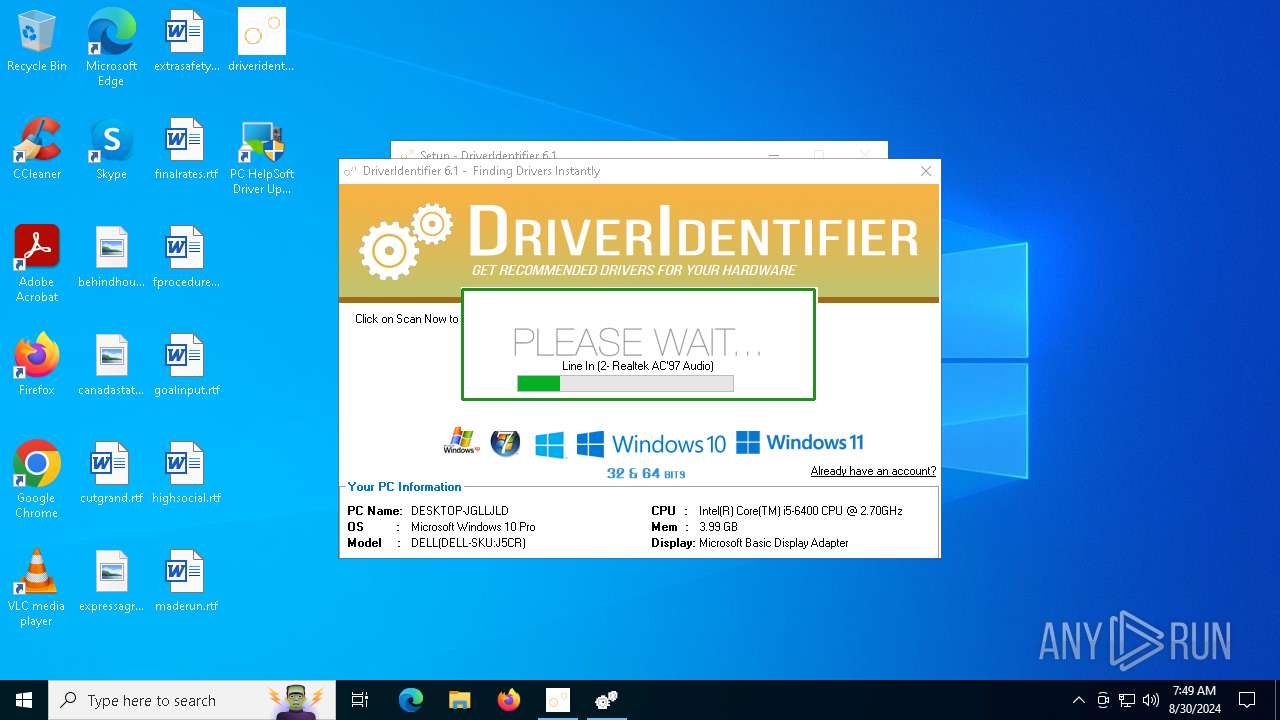Open the notification center
This screenshot has width=1280, height=720.
point(1247,700)
